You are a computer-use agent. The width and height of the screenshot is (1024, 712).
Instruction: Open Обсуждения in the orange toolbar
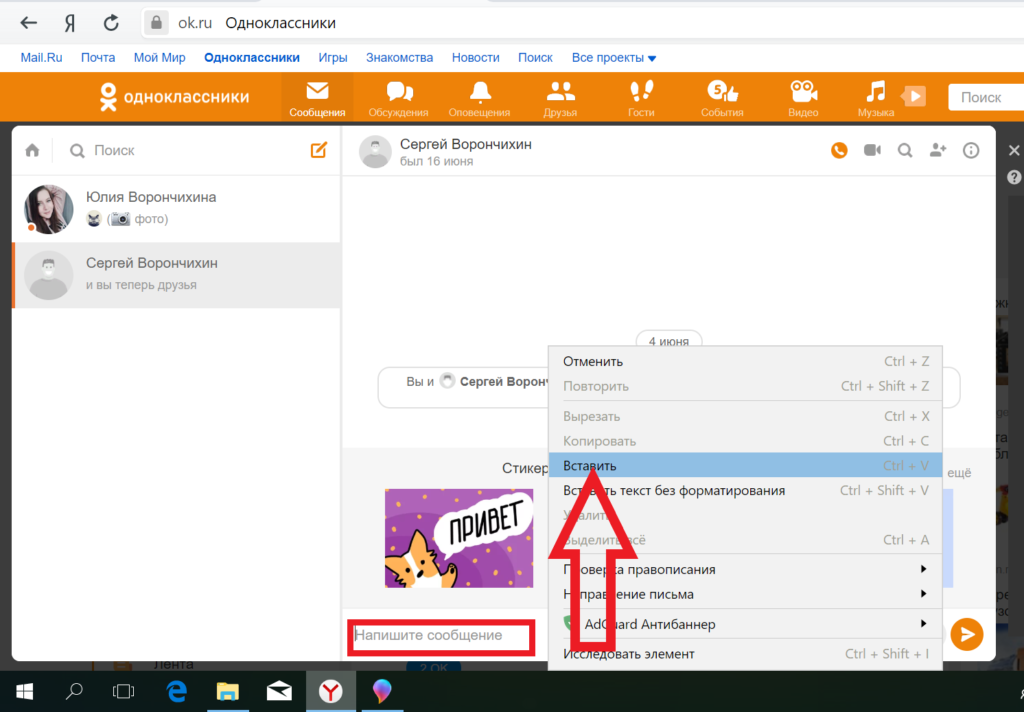tap(398, 98)
